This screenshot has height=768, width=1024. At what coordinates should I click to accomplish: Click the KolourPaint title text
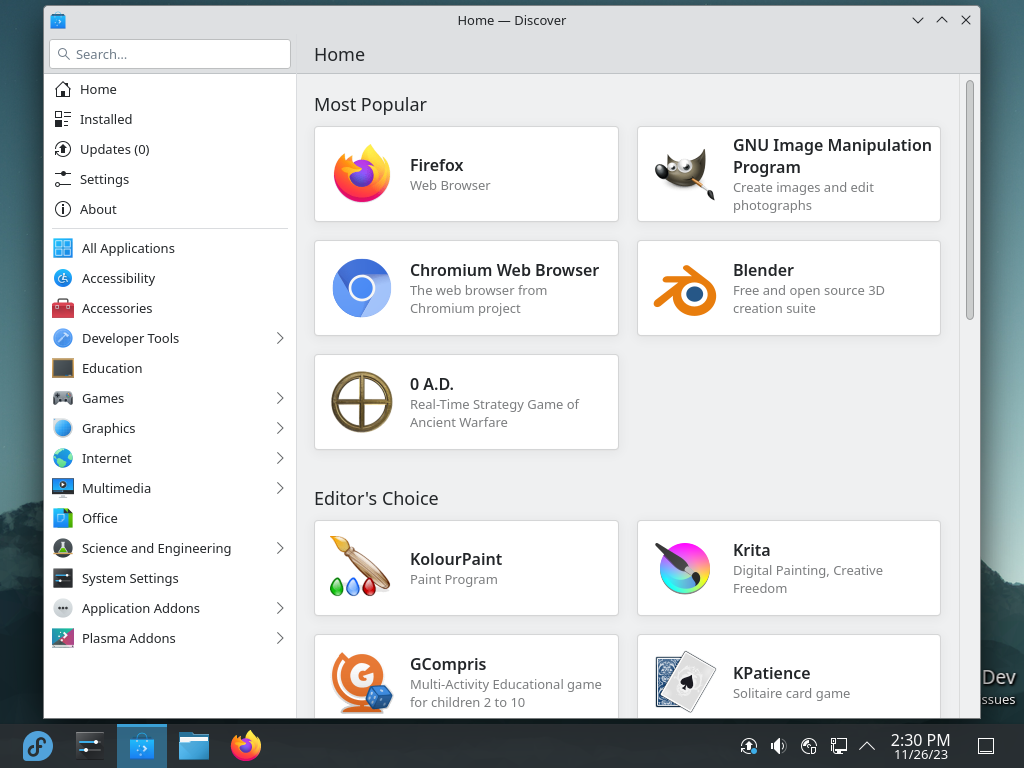point(456,560)
